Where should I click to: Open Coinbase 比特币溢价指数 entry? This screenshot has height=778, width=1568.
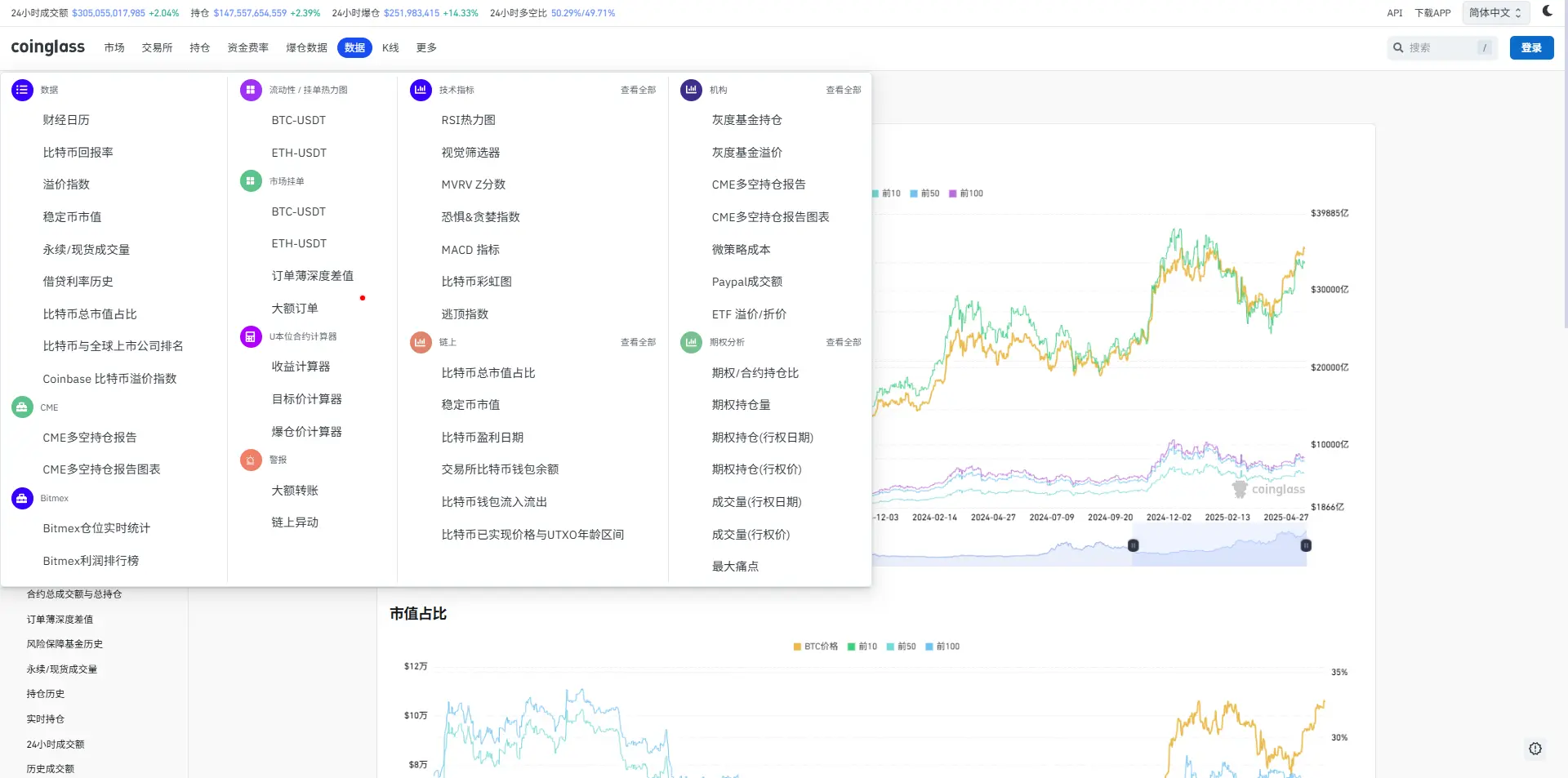[109, 379]
